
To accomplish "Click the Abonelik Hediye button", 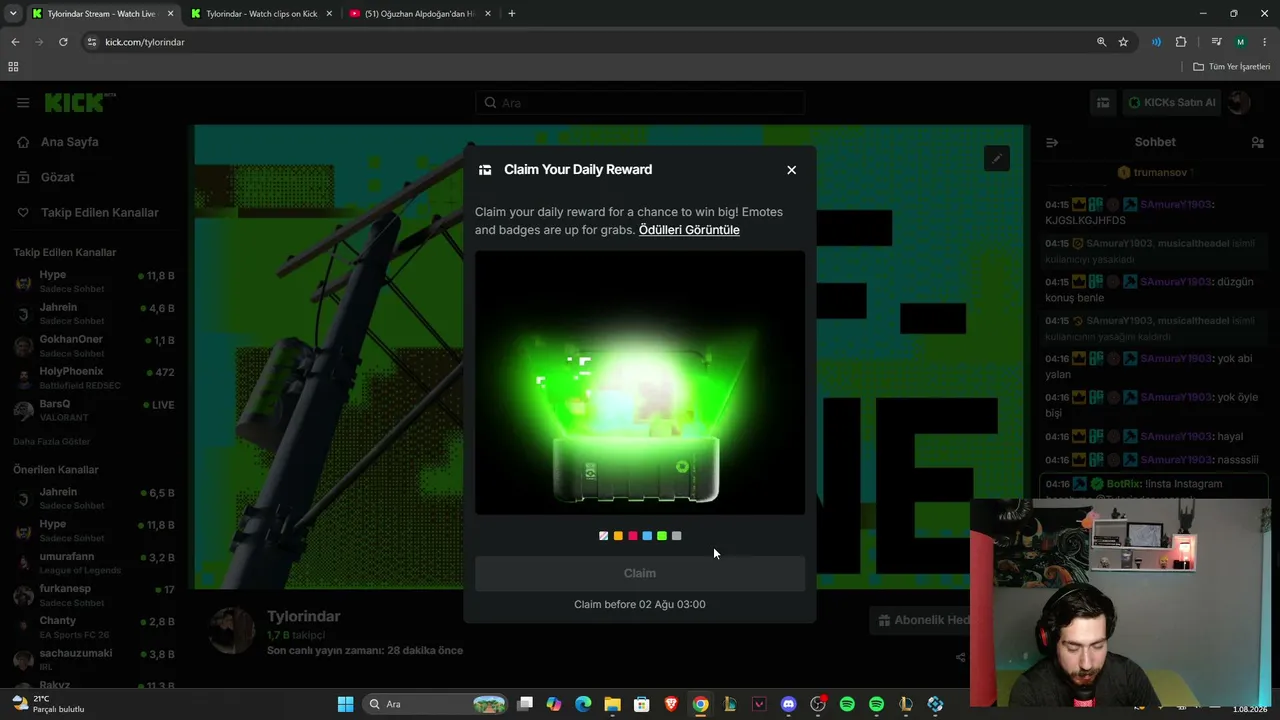I will click(919, 620).
